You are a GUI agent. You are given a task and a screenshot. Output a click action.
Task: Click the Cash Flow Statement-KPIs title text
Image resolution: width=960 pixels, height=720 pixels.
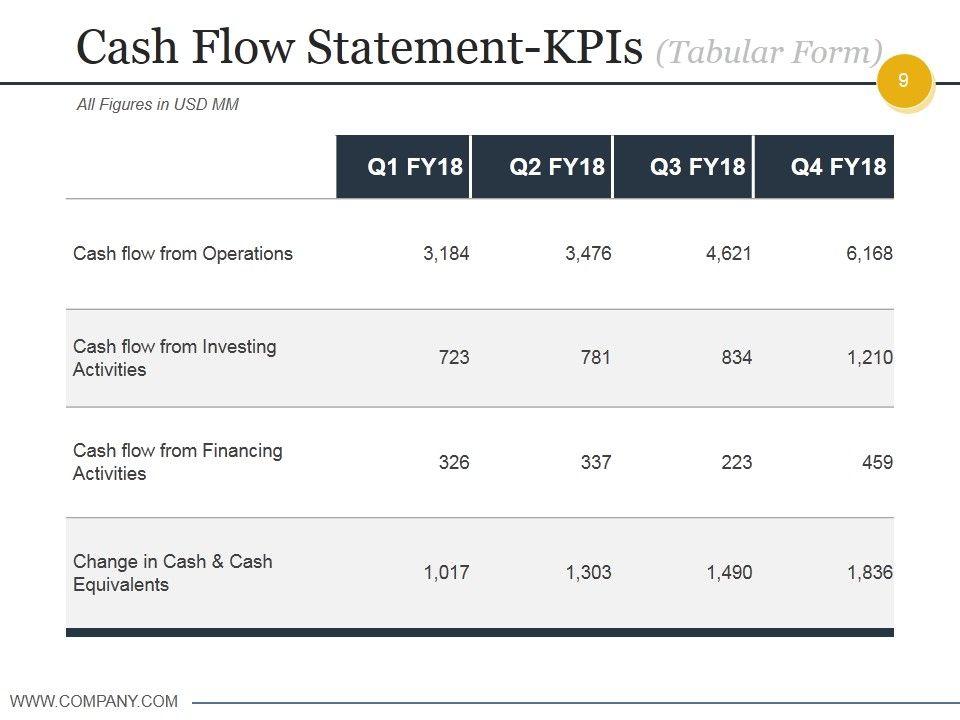coord(358,48)
